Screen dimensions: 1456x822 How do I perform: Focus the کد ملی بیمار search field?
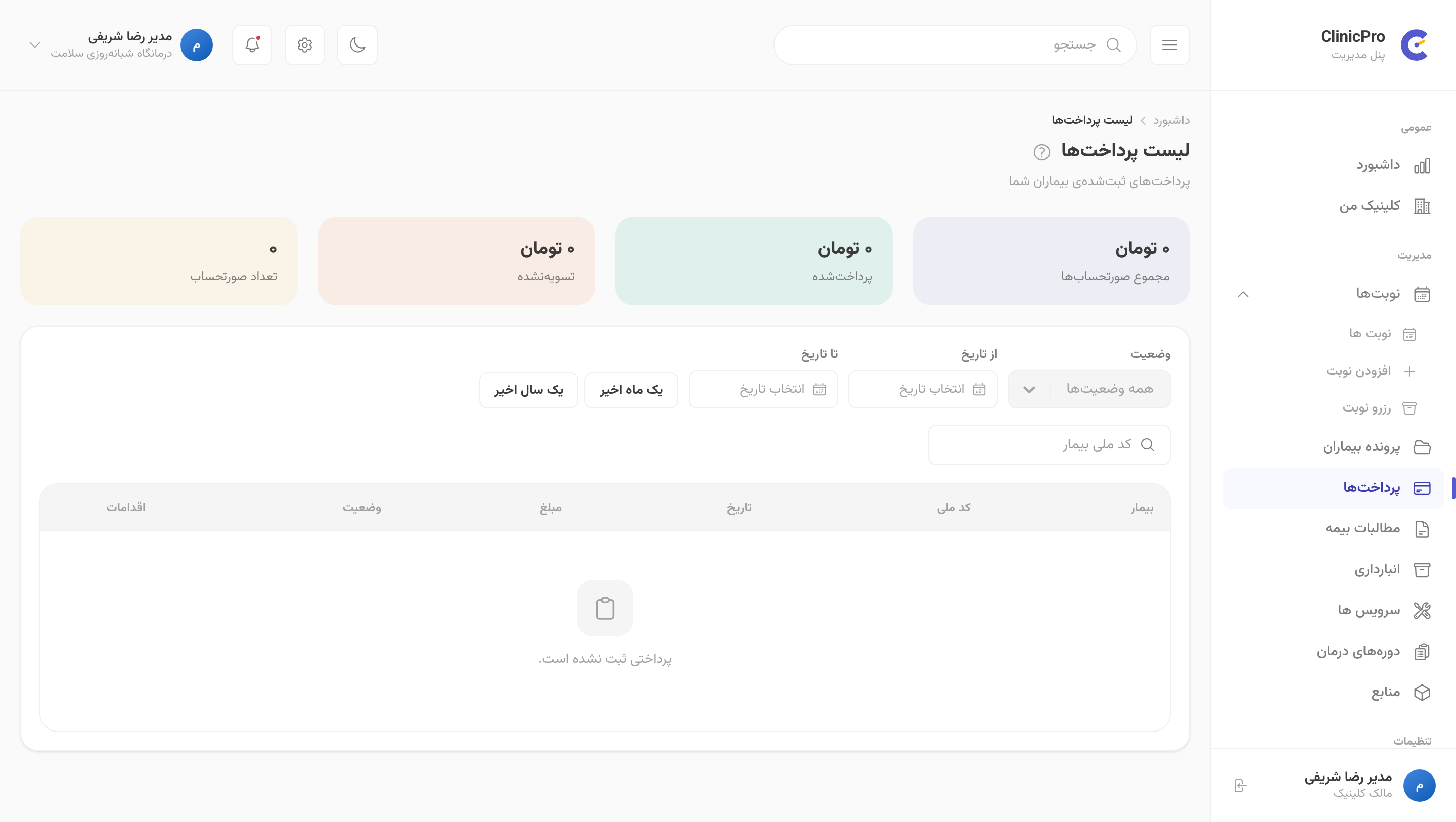(1049, 445)
